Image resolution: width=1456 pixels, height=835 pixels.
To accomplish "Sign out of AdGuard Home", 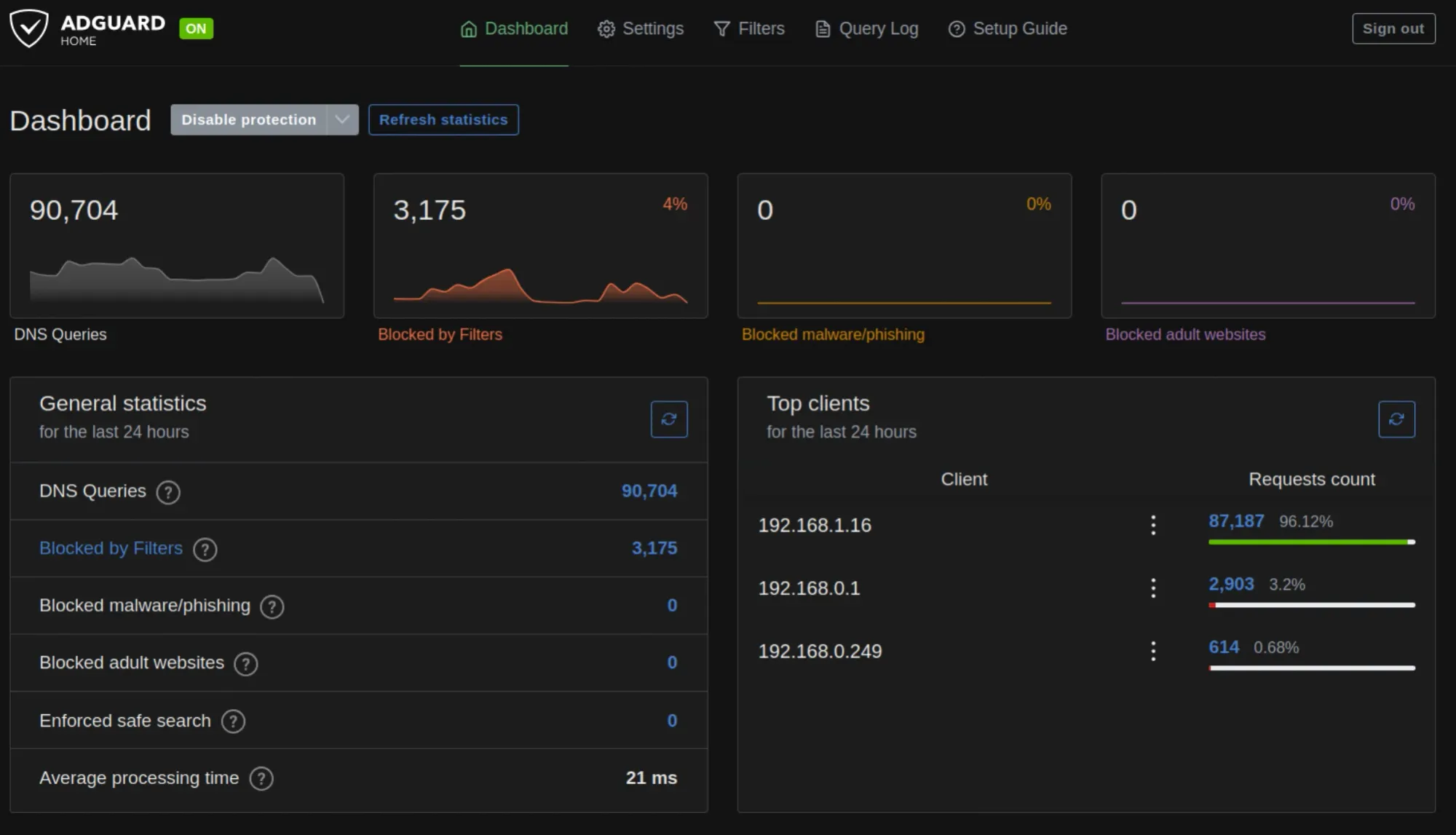I will click(x=1393, y=28).
